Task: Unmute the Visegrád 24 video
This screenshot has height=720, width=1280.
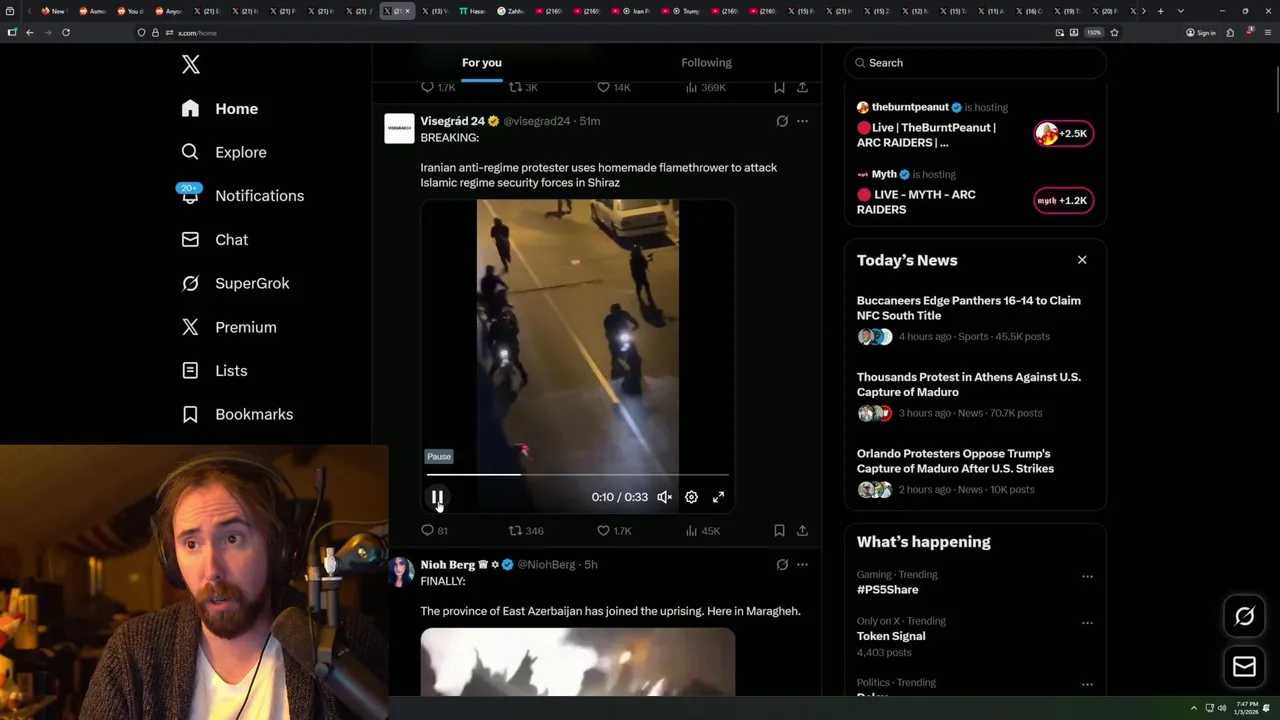Action: click(664, 497)
